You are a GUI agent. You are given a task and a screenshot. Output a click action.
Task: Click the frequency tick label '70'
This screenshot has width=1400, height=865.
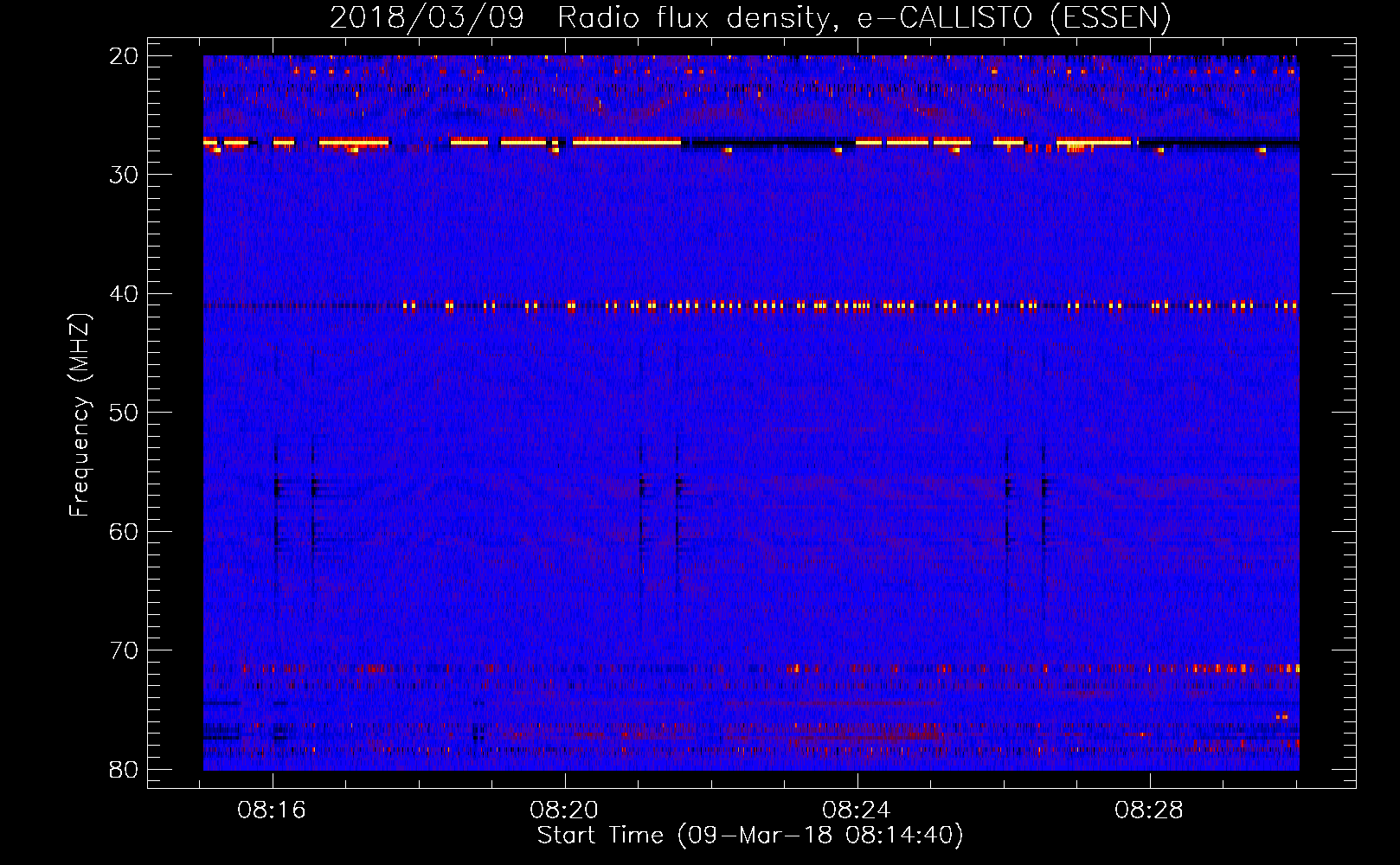125,650
